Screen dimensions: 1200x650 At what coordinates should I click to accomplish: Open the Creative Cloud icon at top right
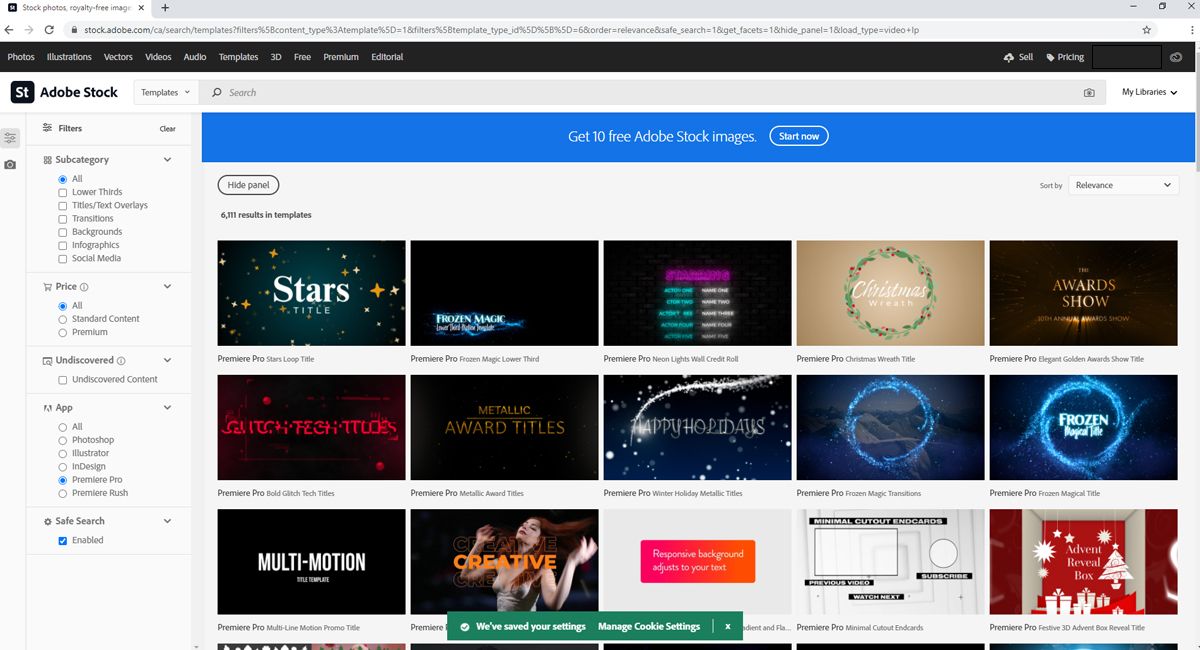click(x=1176, y=57)
